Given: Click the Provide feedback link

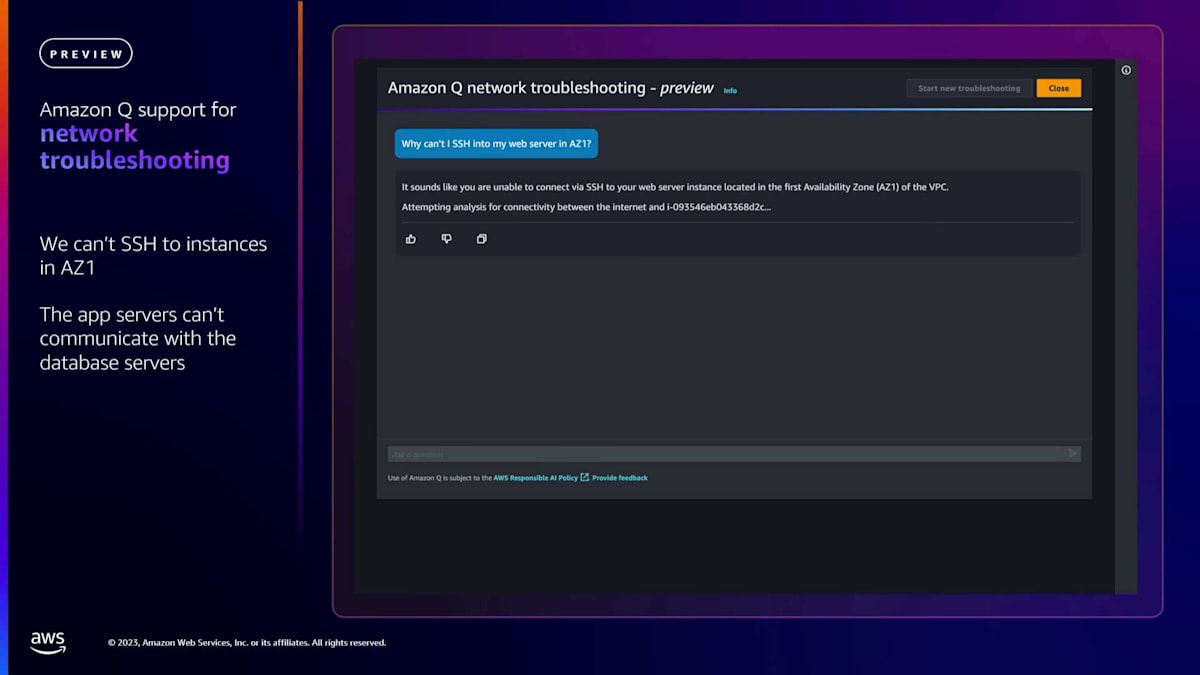Looking at the screenshot, I should coord(620,478).
